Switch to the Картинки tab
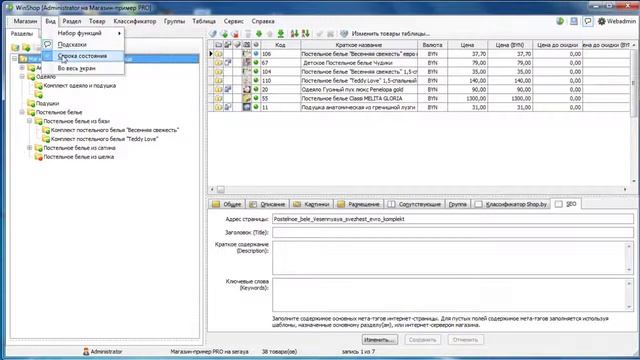Image resolution: width=640 pixels, height=360 pixels. click(x=311, y=204)
